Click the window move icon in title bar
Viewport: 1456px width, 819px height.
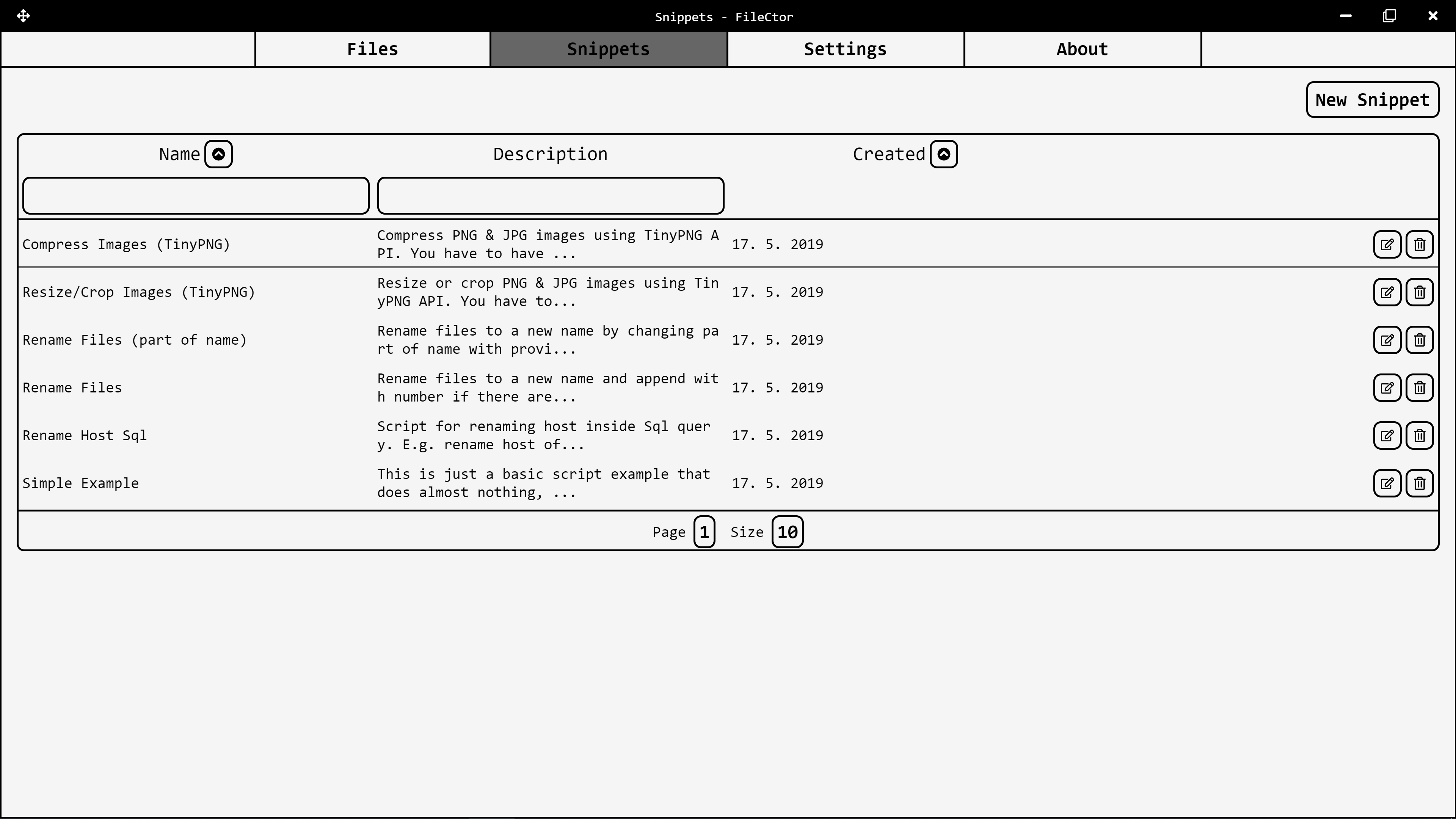click(x=23, y=16)
